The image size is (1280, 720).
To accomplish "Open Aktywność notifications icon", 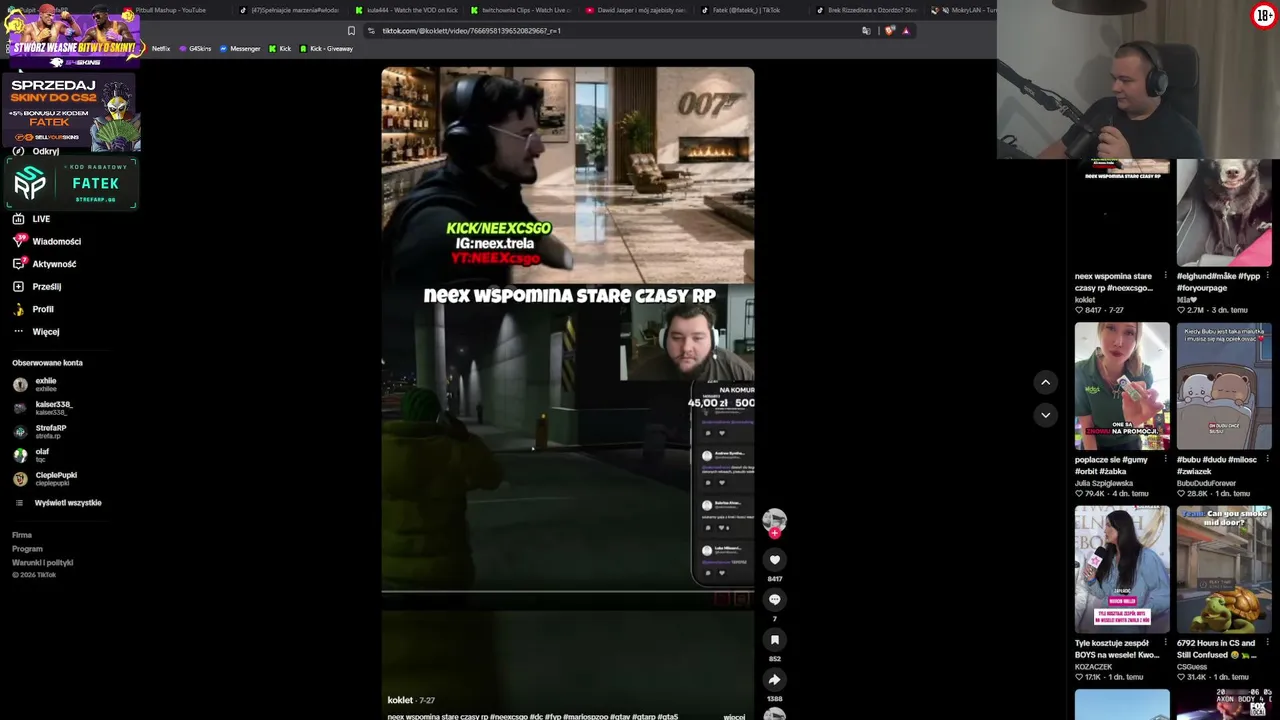I will click(19, 264).
